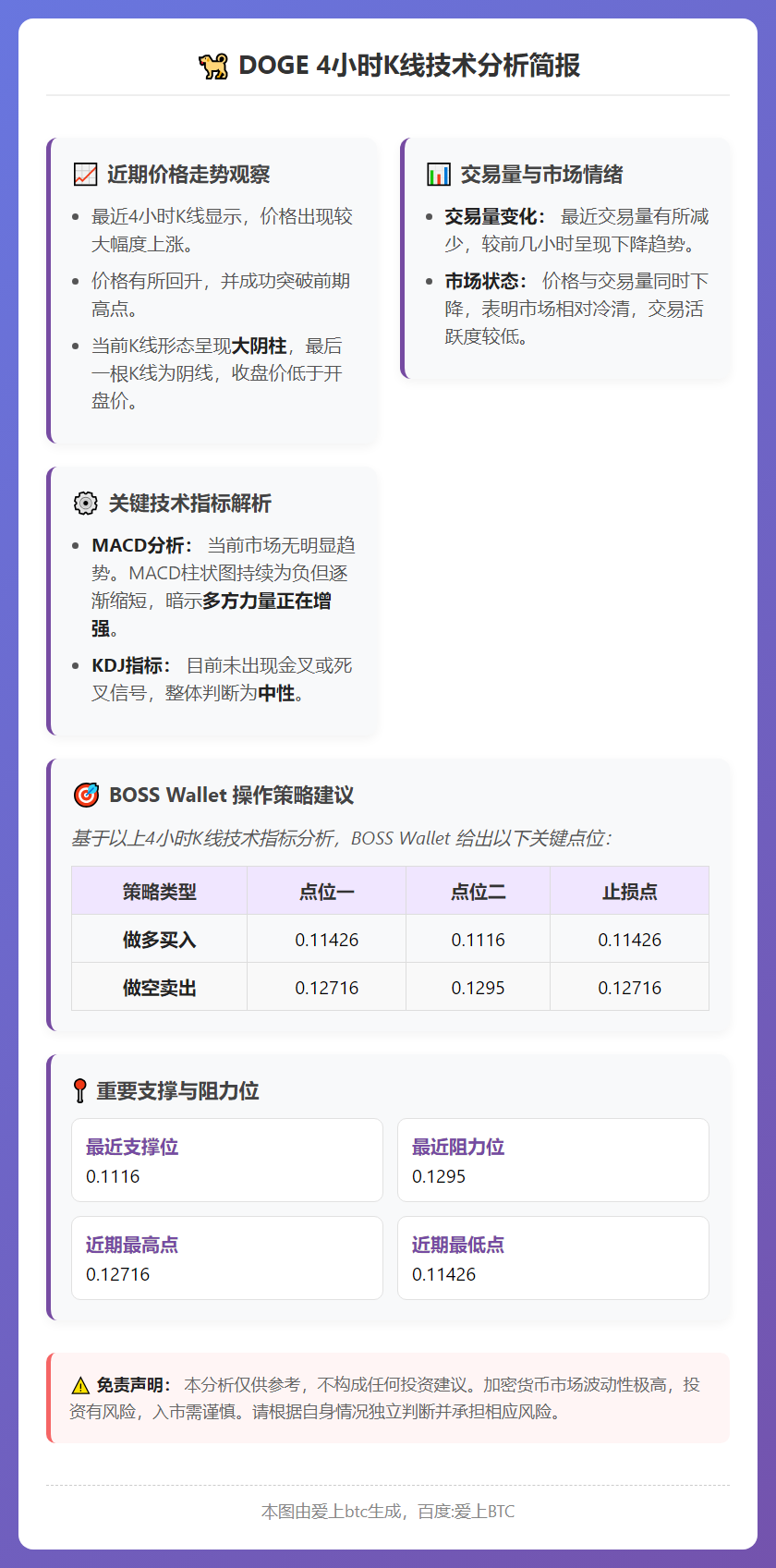Image resolution: width=776 pixels, height=1568 pixels.
Task: Click the bullet 最近4小时K线显示
Action: click(222, 230)
